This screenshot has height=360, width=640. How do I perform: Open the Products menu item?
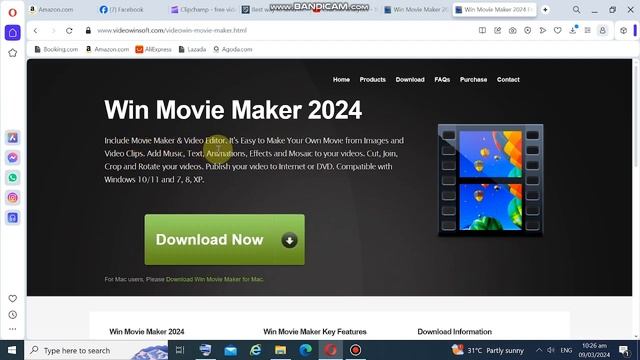(373, 80)
